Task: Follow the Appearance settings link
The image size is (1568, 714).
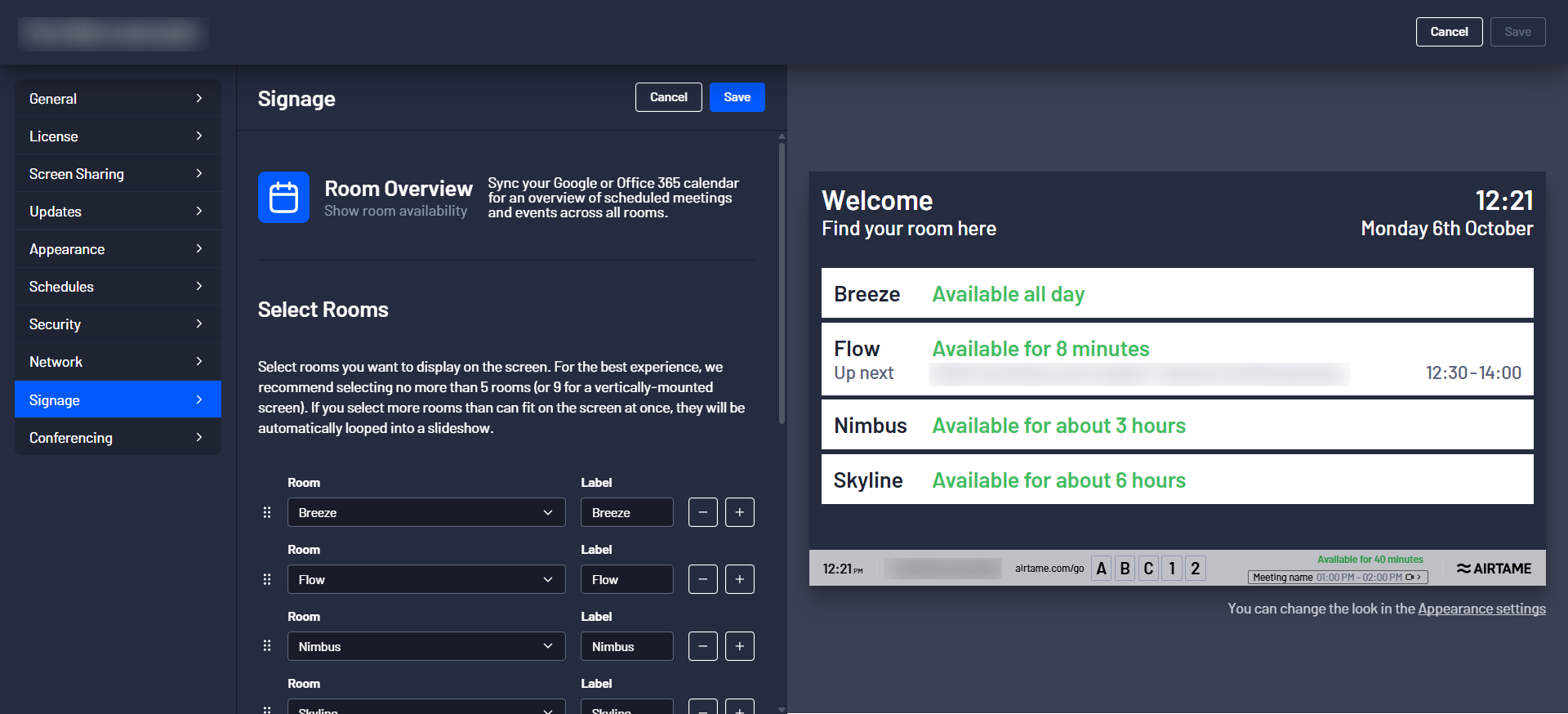Action: pos(1481,609)
